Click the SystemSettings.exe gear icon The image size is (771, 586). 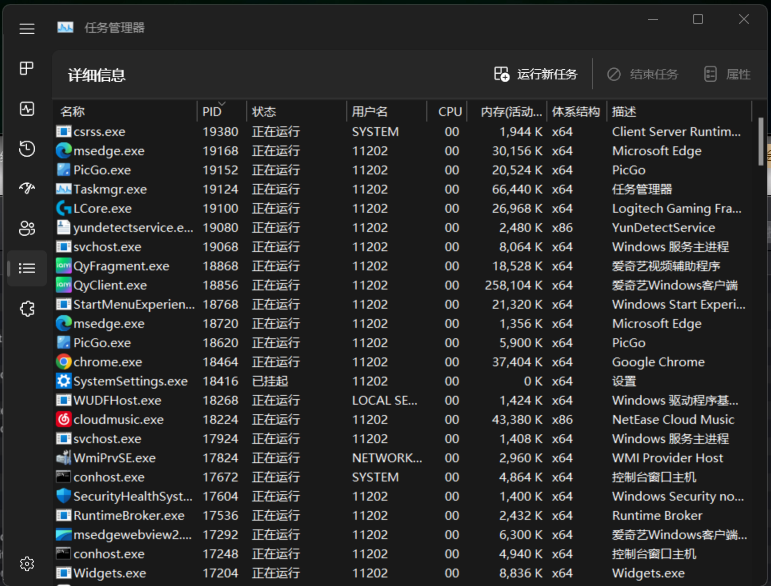tap(63, 381)
